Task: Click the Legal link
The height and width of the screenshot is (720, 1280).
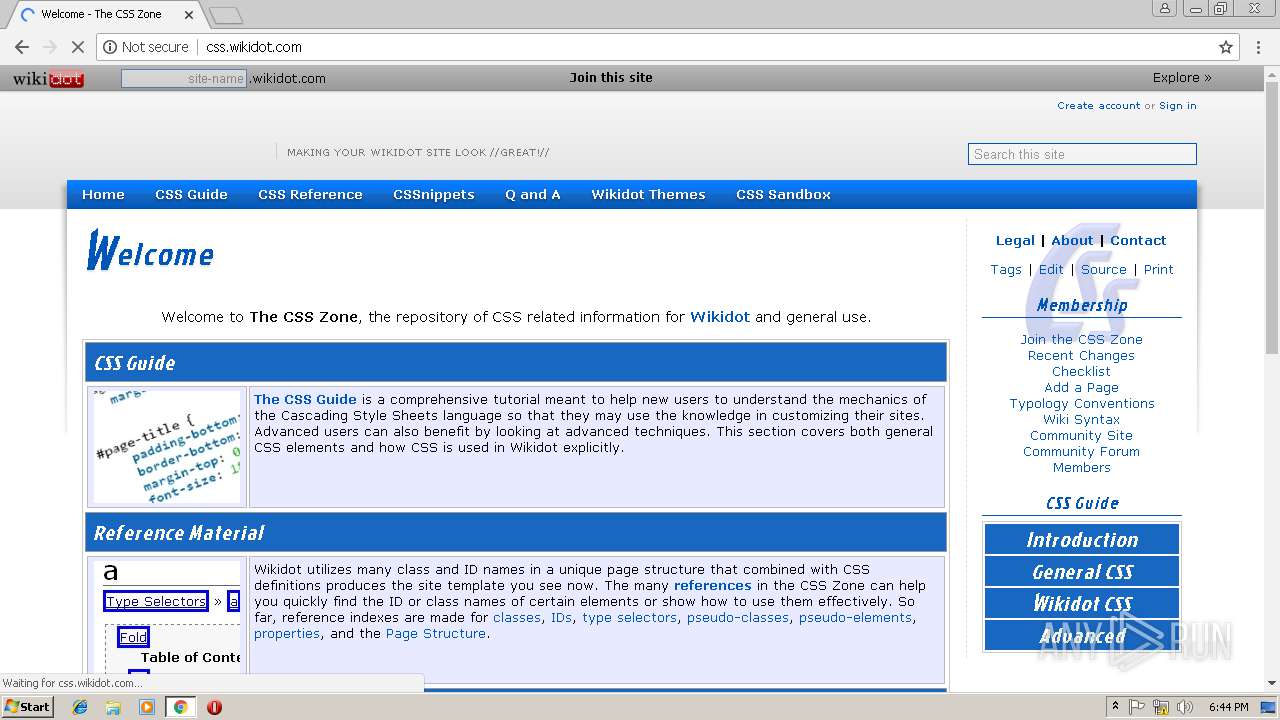Action: point(1015,240)
